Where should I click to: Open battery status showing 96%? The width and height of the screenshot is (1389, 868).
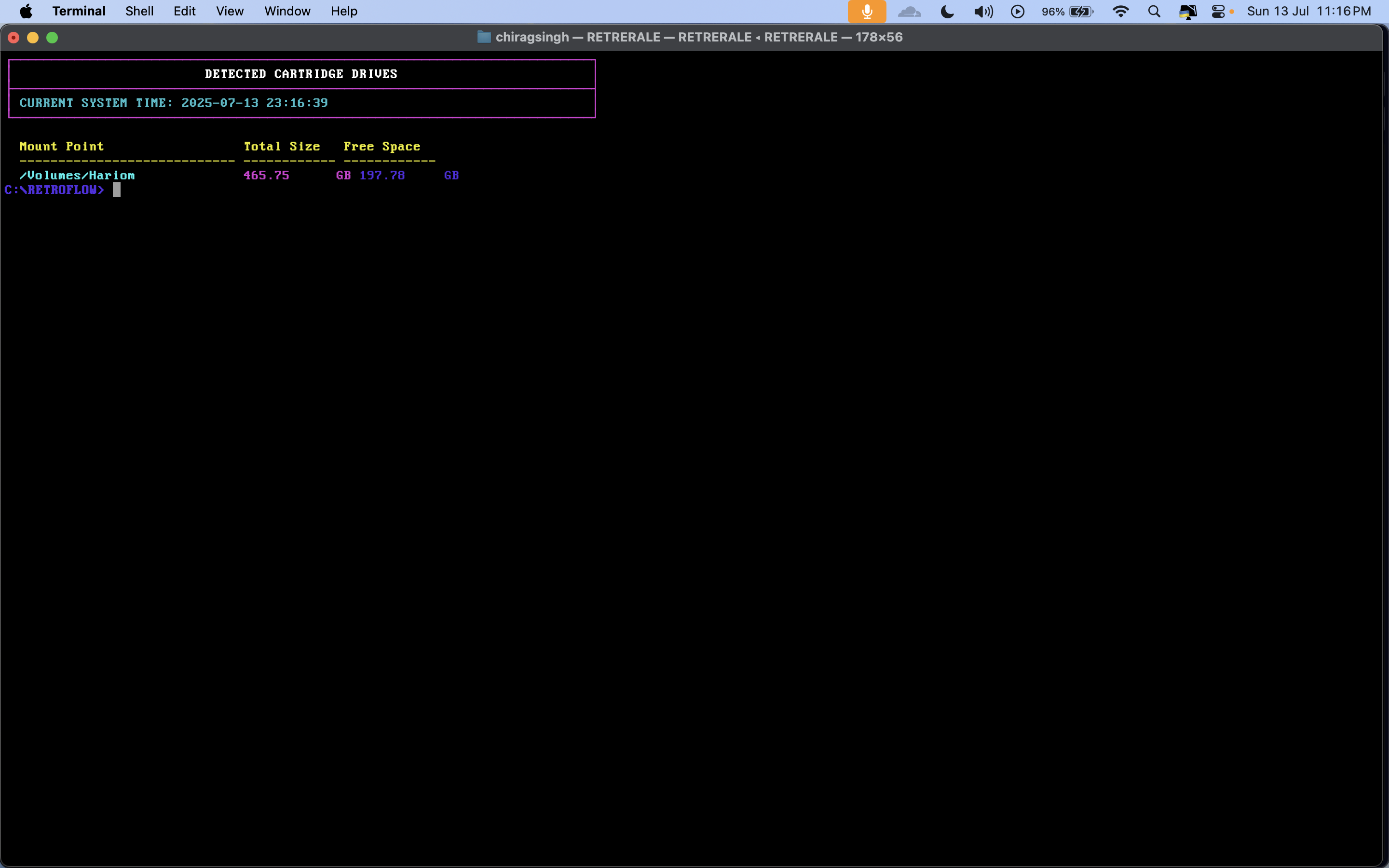1068,12
